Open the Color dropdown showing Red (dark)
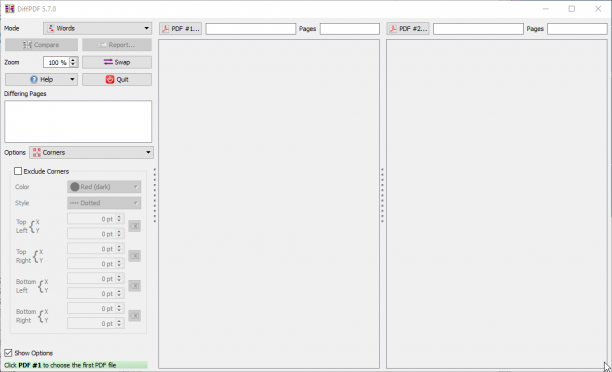612x372 pixels. (104, 187)
